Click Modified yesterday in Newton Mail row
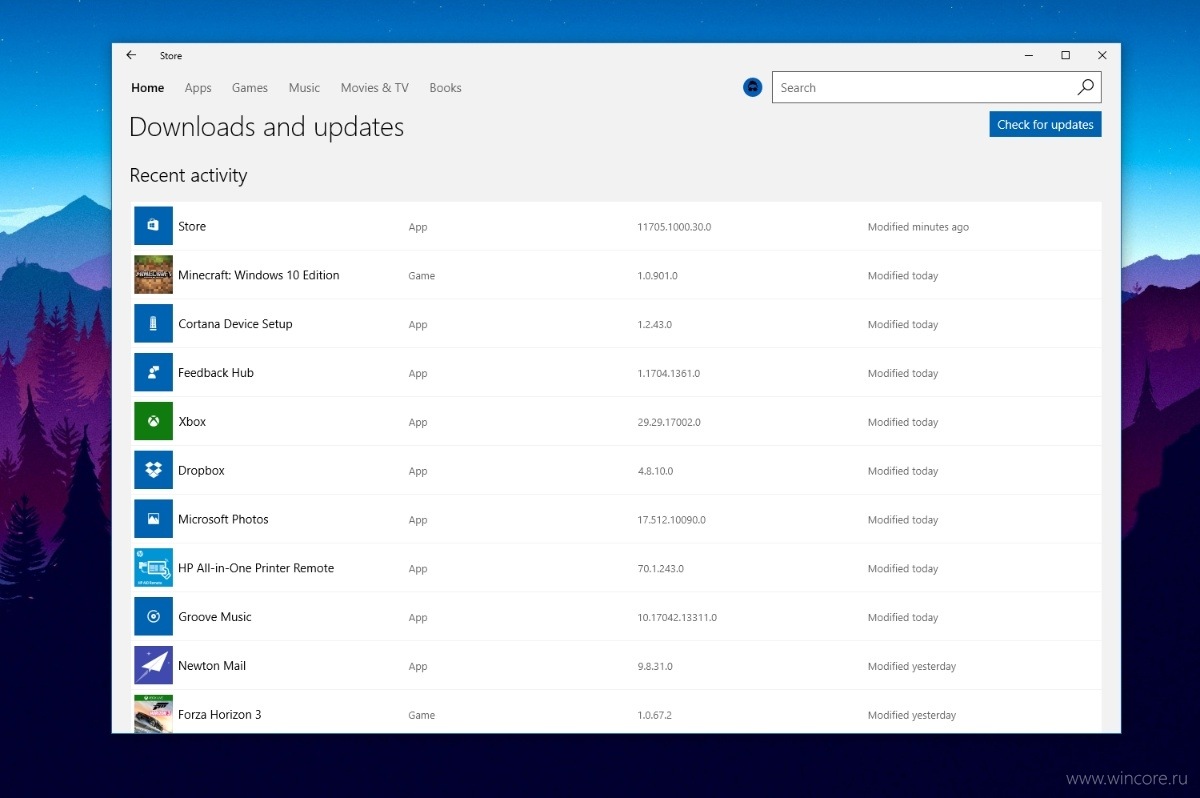 (912, 667)
